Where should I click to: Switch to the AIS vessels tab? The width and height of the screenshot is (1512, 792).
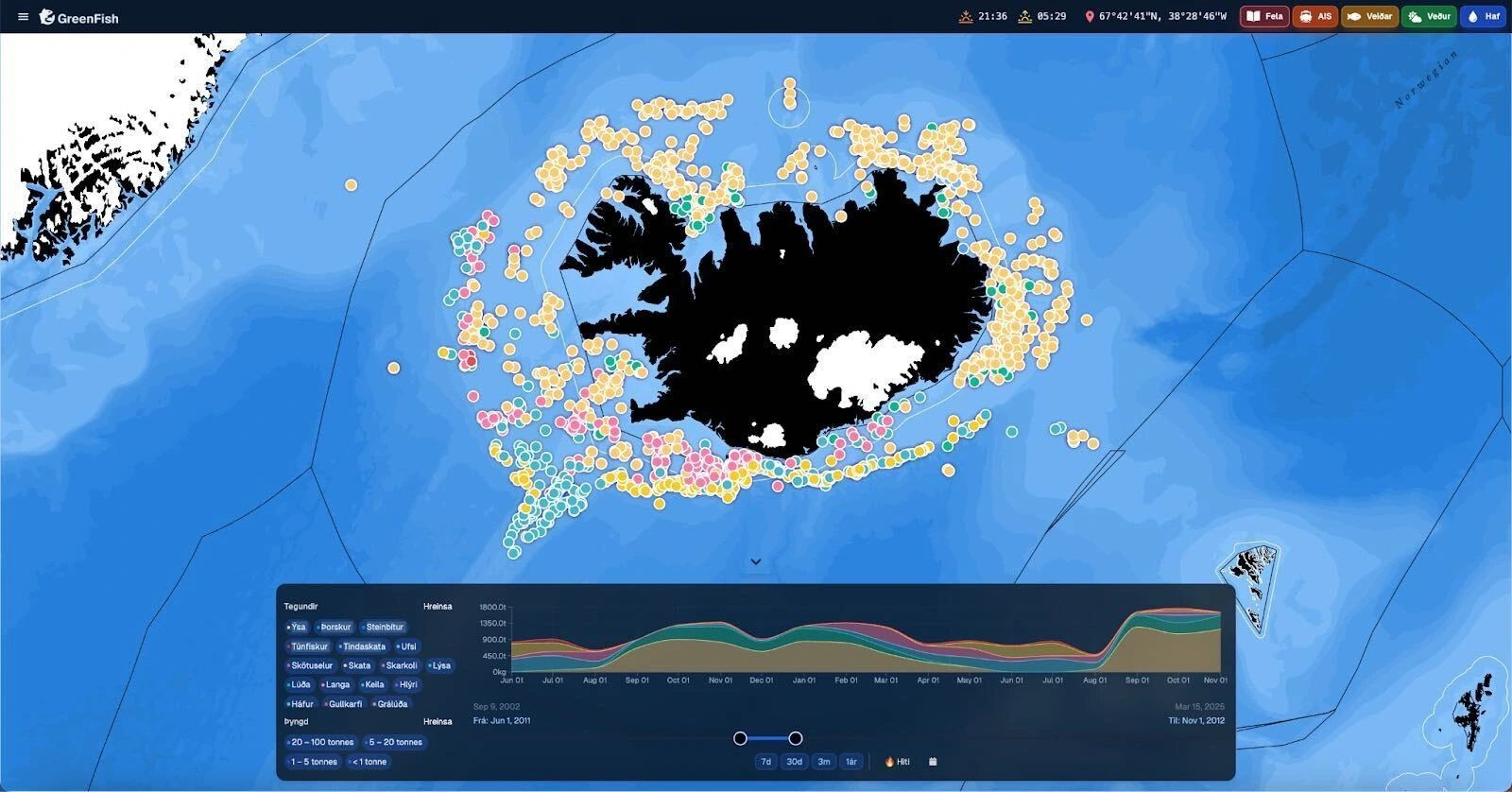(x=1315, y=17)
